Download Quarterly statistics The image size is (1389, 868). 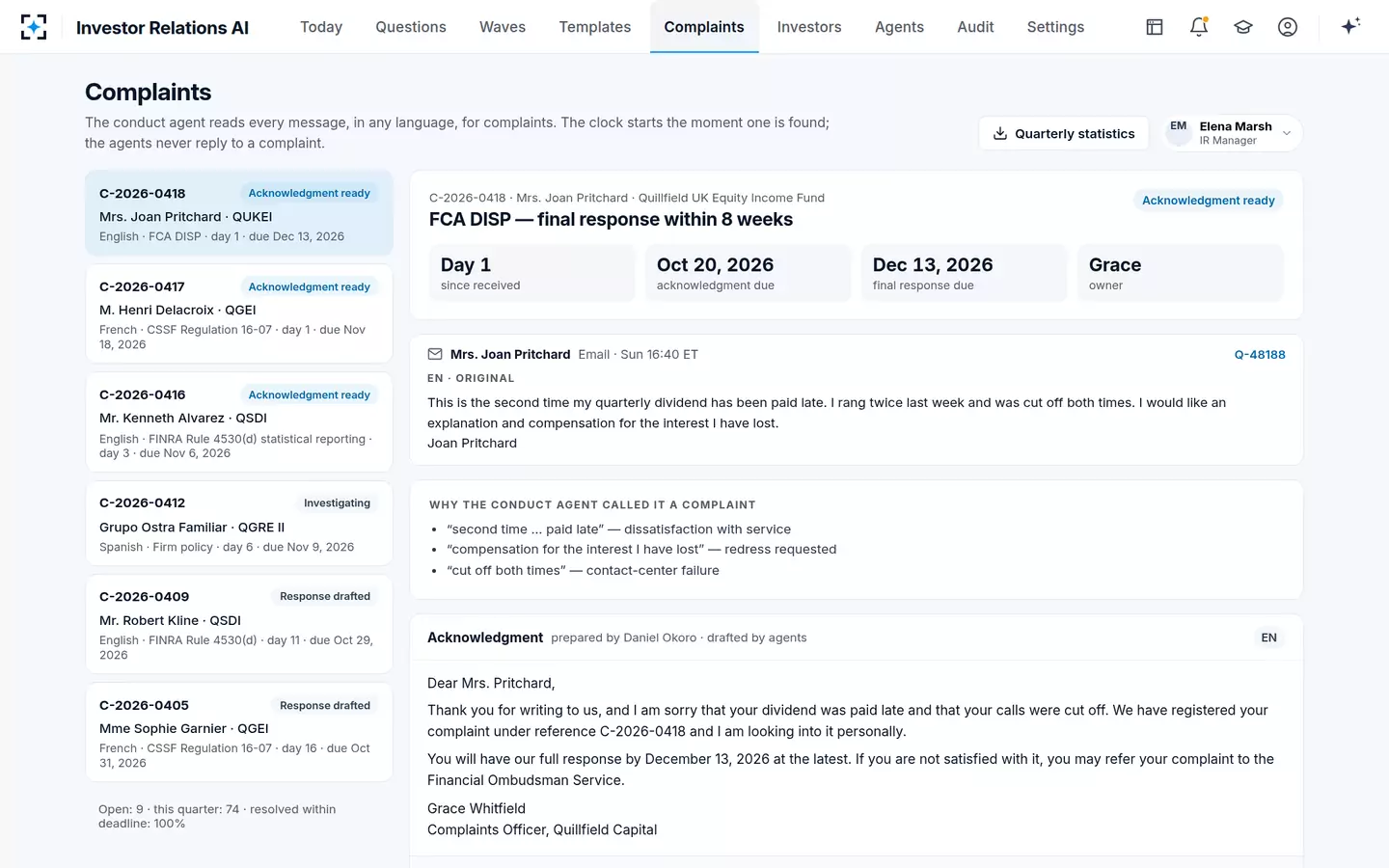[1064, 134]
